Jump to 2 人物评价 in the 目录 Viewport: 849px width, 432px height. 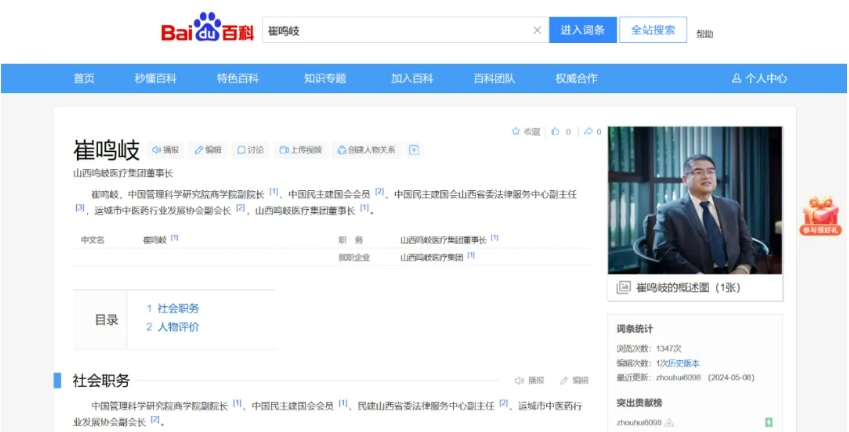[x=173, y=327]
